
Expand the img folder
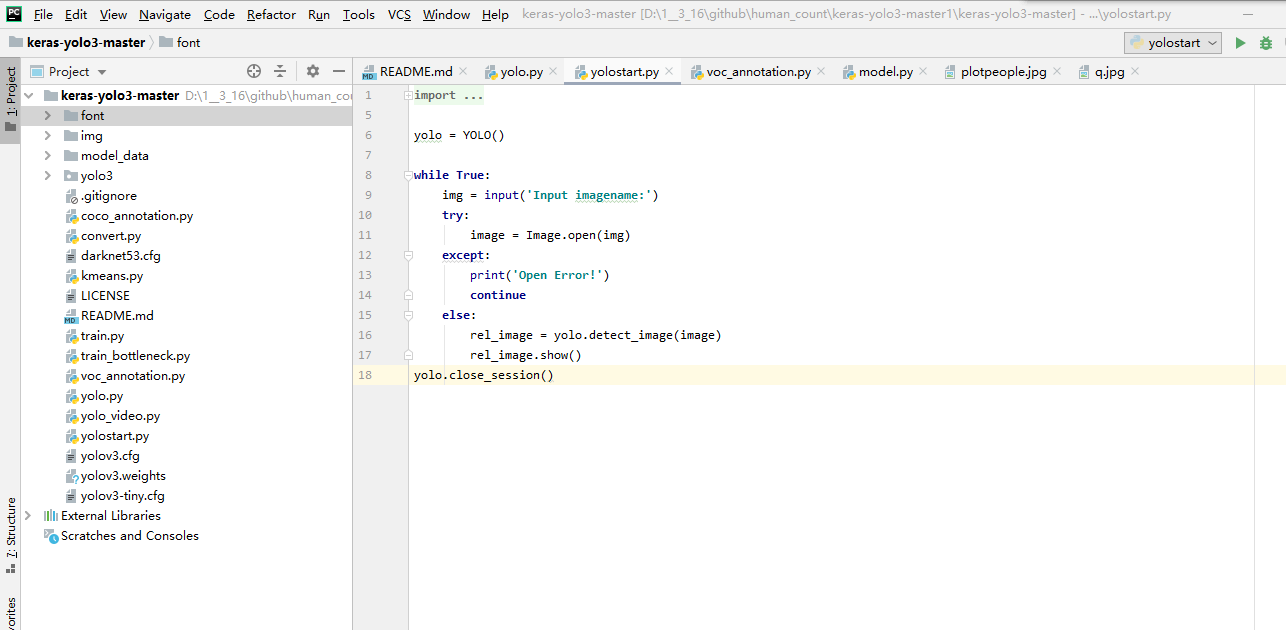pos(47,136)
